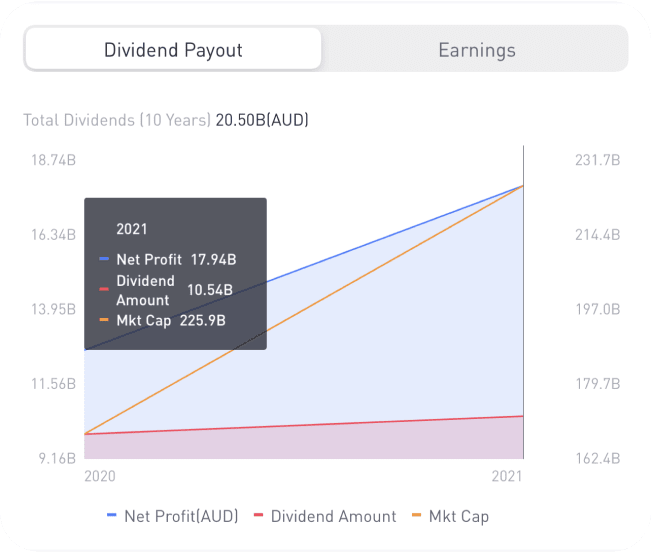The image size is (651, 552).
Task: Toggle the Mkt Cap legend series
Action: pyautogui.click(x=459, y=516)
